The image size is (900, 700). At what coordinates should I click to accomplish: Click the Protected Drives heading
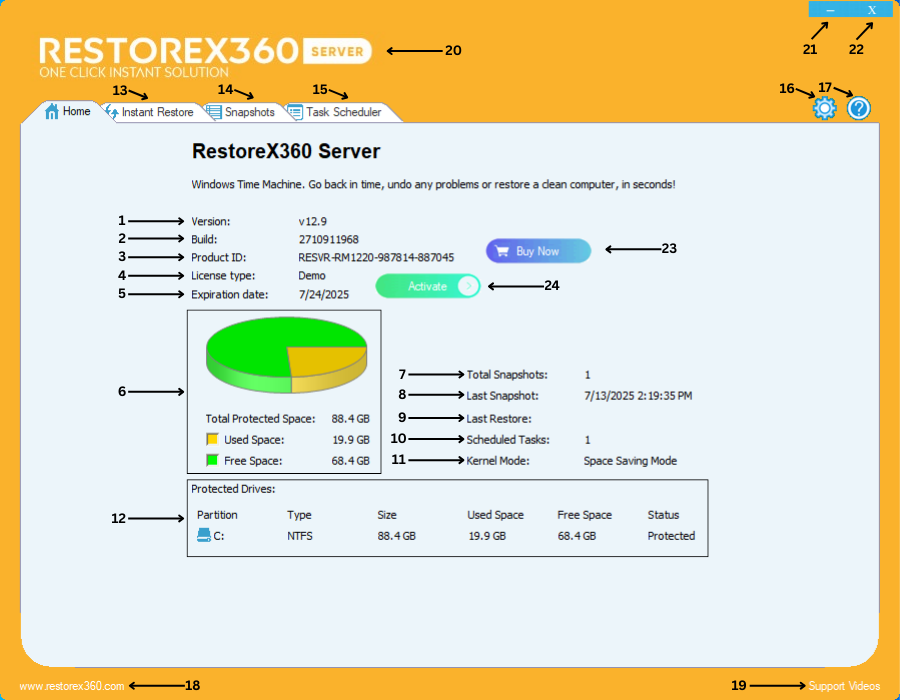click(233, 489)
